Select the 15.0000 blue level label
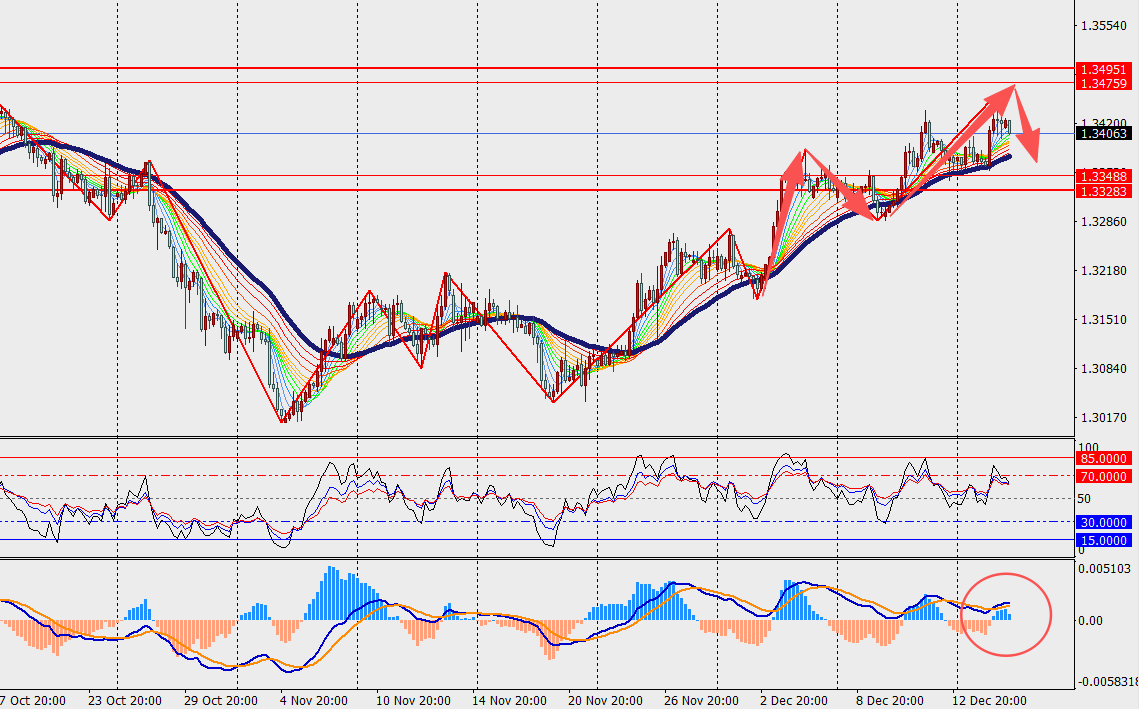Viewport: 1139px width, 709px height. click(x=1105, y=540)
